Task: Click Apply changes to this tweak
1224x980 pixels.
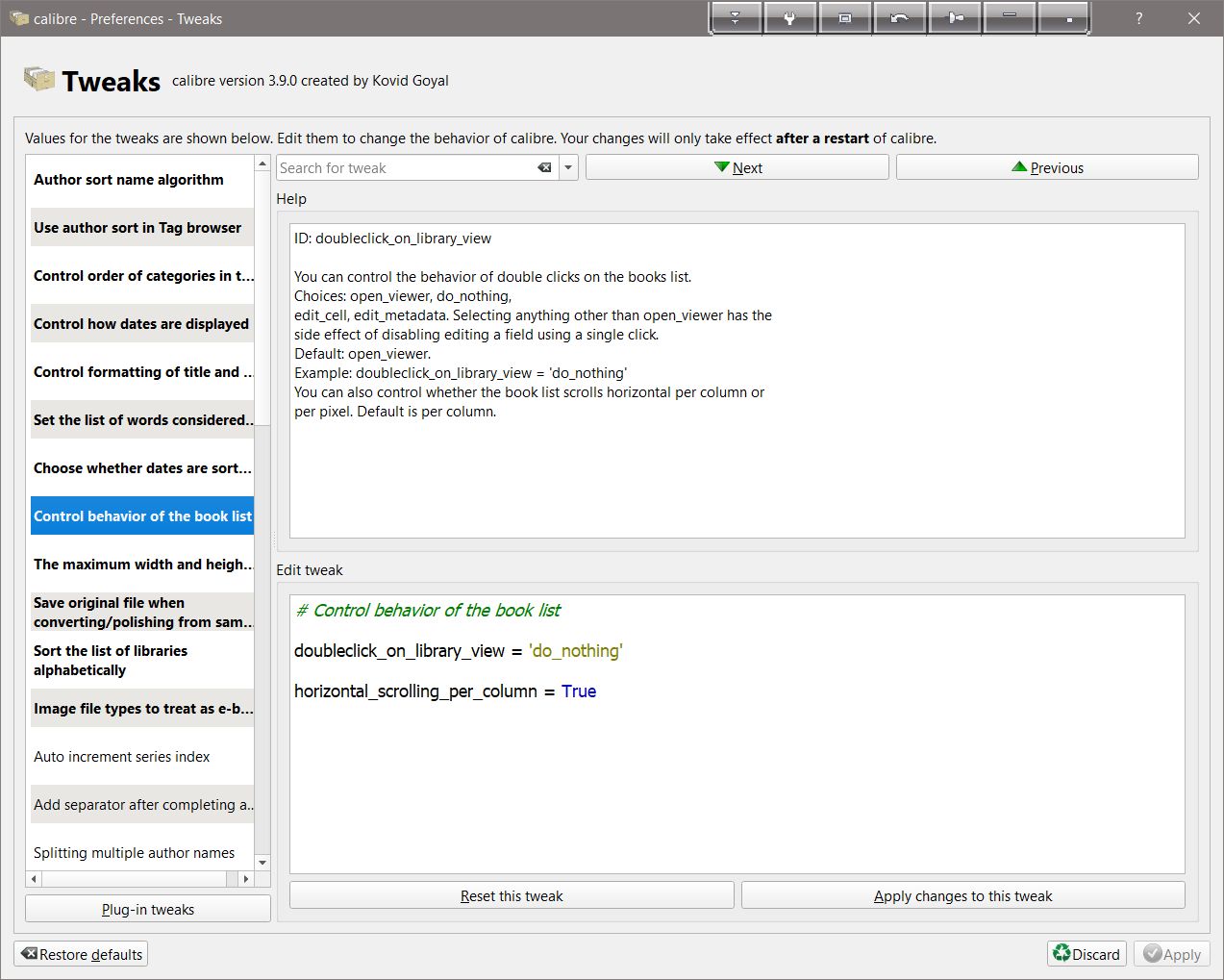Action: pos(962,895)
